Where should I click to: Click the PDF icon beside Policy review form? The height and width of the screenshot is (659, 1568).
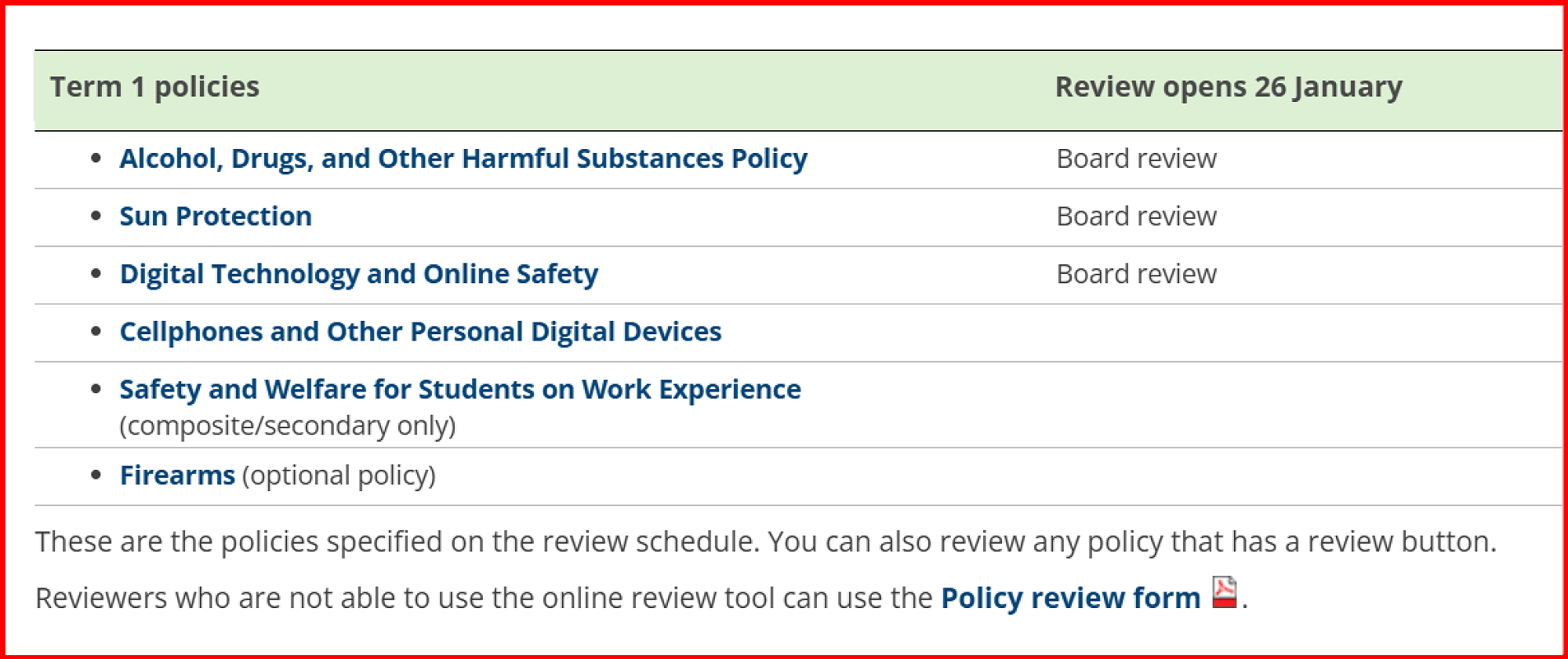(1224, 592)
